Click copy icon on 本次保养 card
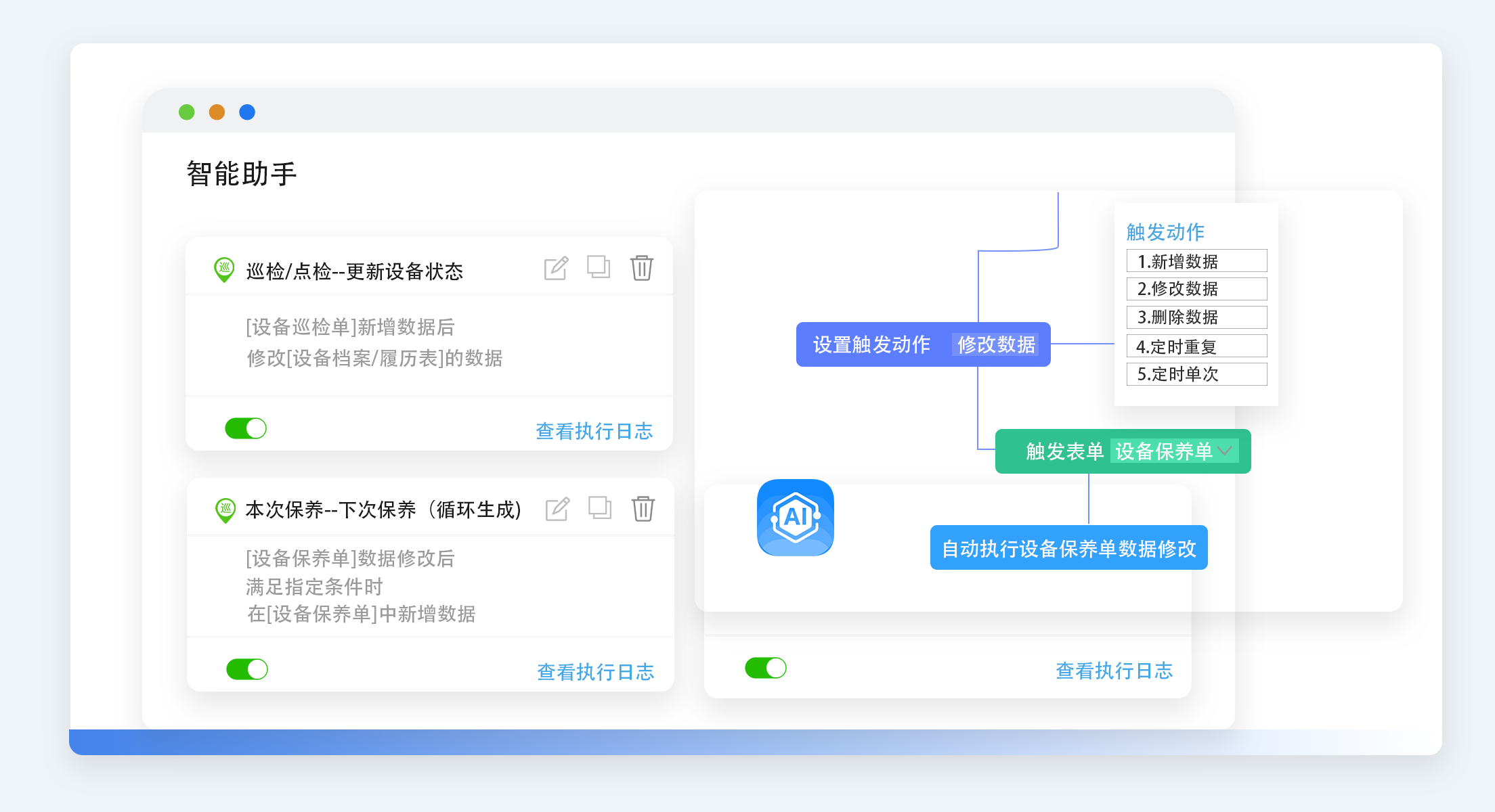 coord(600,507)
